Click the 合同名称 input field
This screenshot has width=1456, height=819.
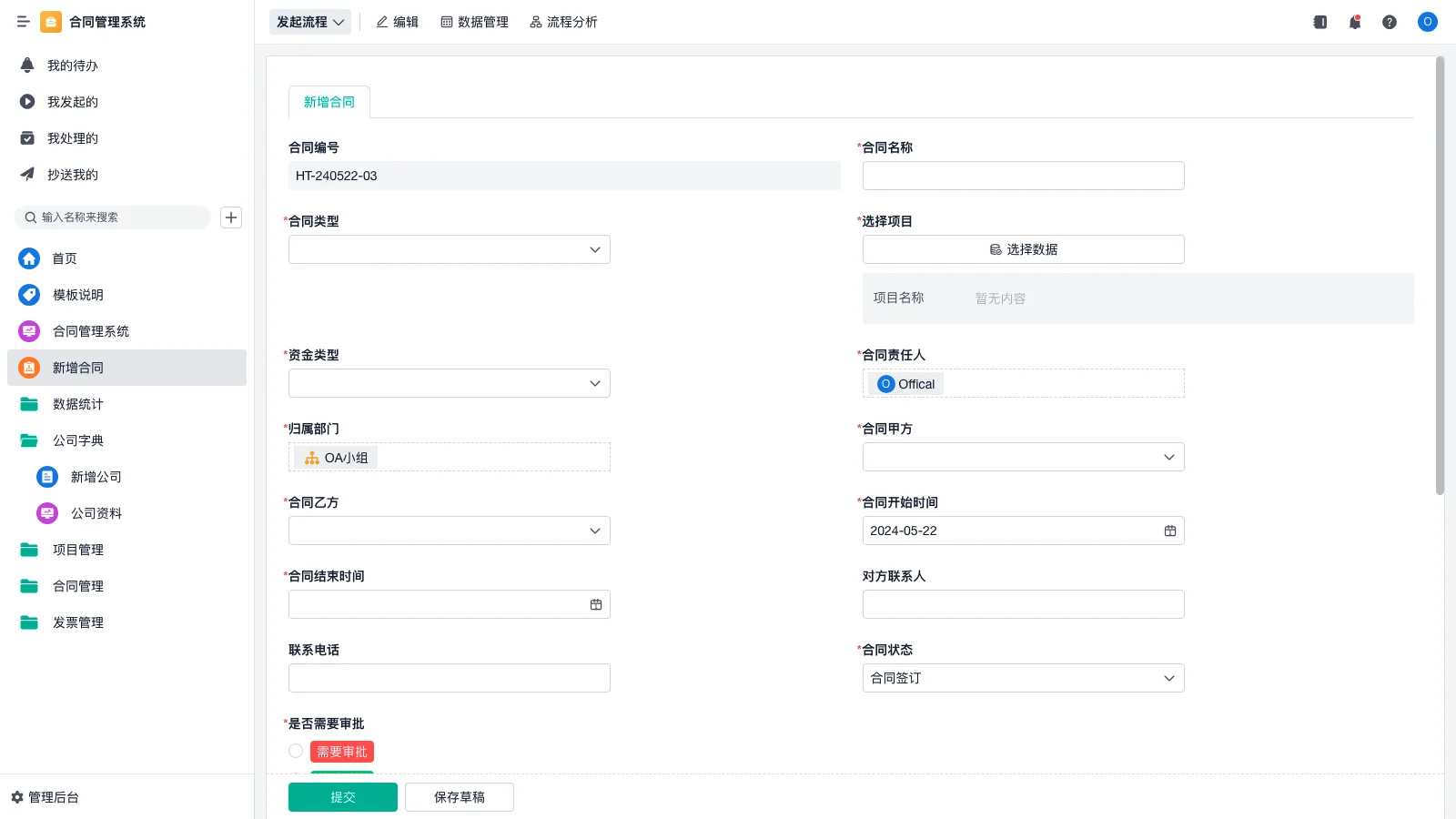pos(1023,176)
